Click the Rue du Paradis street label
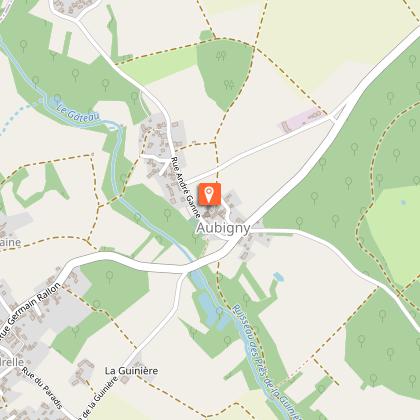This screenshot has width=420, height=420. click(x=42, y=388)
